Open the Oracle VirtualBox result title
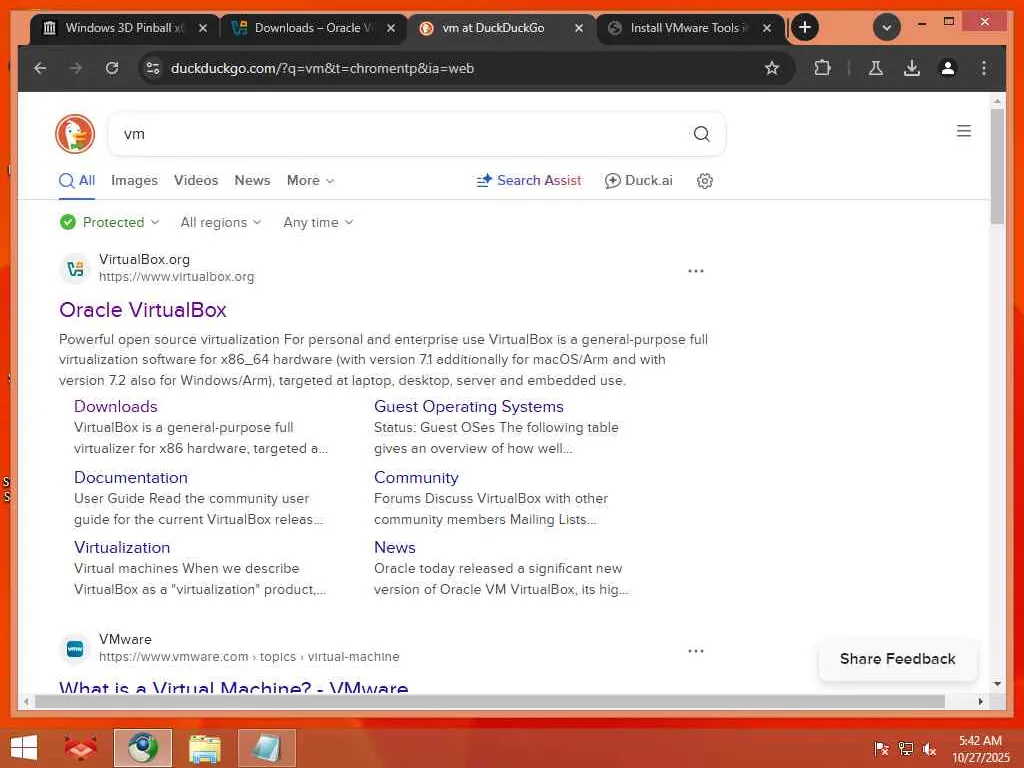Viewport: 1024px width, 768px height. 142,310
